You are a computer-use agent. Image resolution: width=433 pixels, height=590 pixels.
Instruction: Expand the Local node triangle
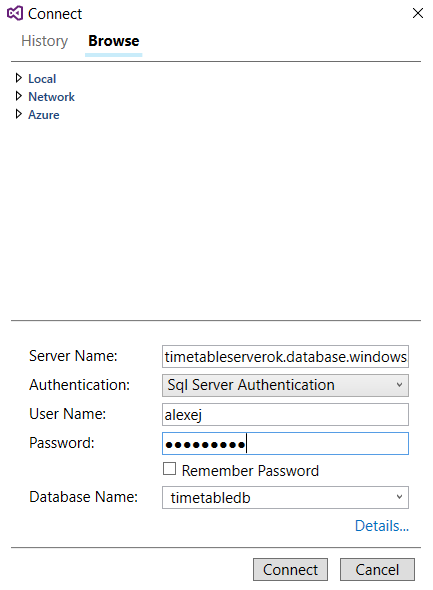[18, 78]
